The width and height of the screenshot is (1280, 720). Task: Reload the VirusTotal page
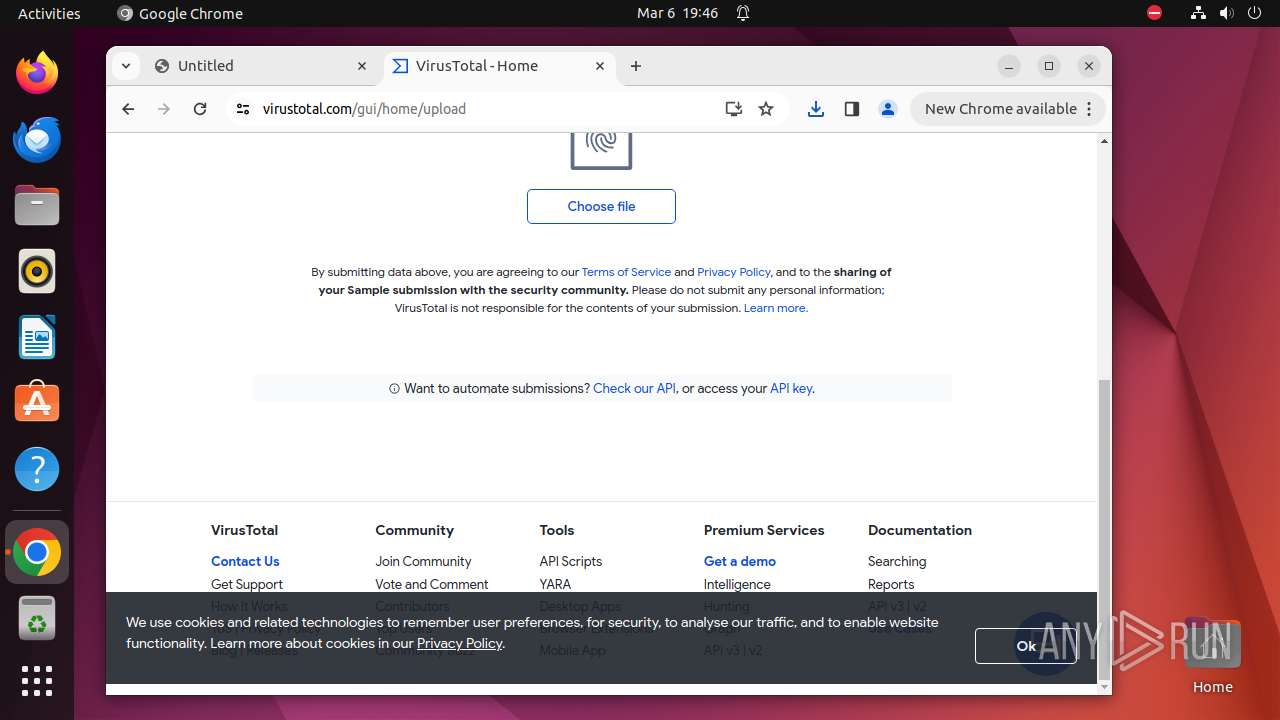pyautogui.click(x=200, y=109)
